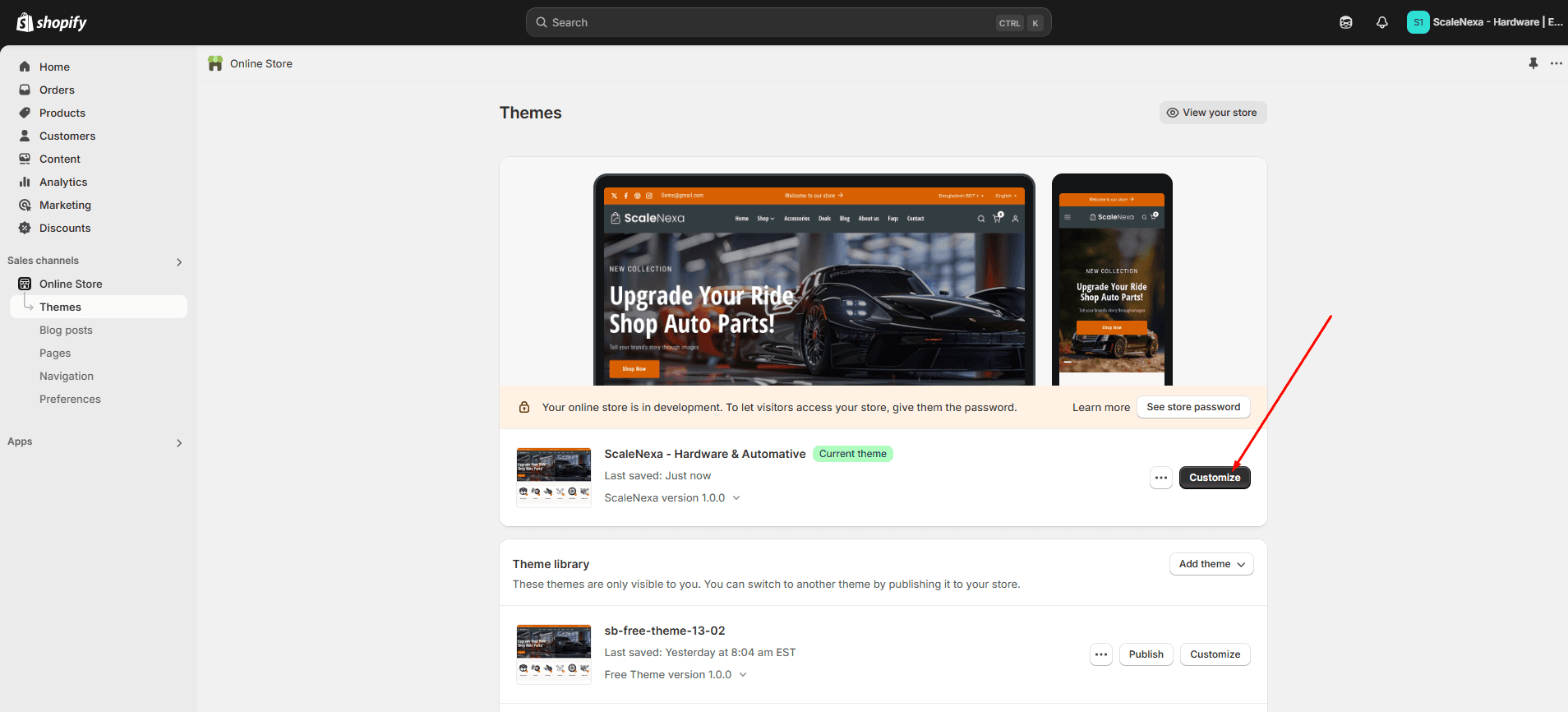This screenshot has height=712, width=1568.
Task: Expand Apps section chevron
Action: tap(179, 442)
